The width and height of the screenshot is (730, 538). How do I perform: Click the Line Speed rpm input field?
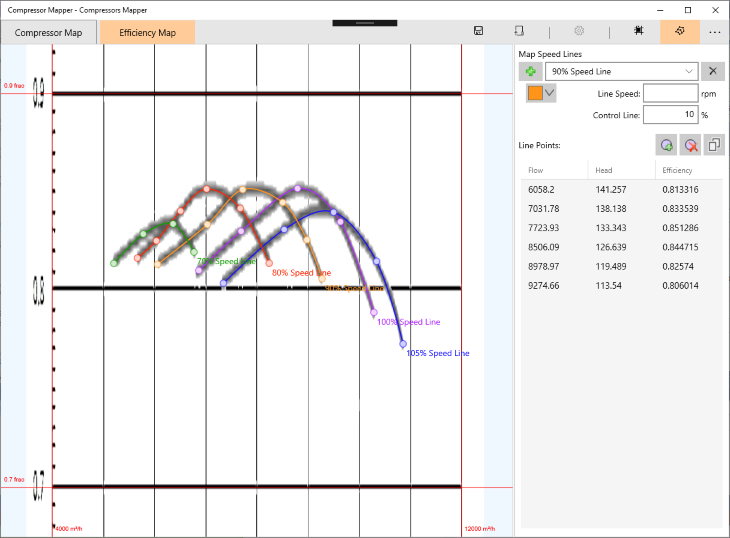click(x=671, y=94)
